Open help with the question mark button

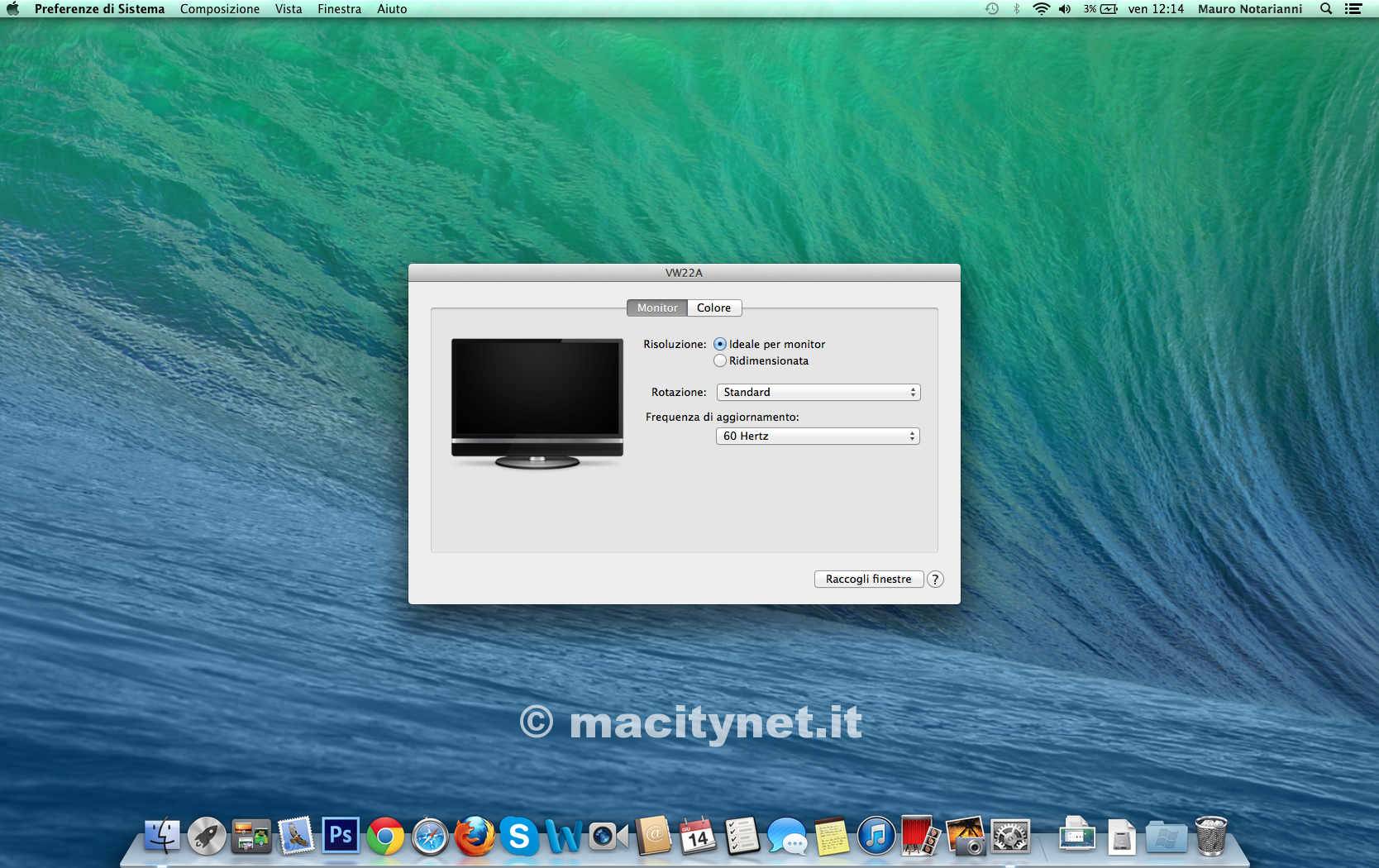pos(935,579)
